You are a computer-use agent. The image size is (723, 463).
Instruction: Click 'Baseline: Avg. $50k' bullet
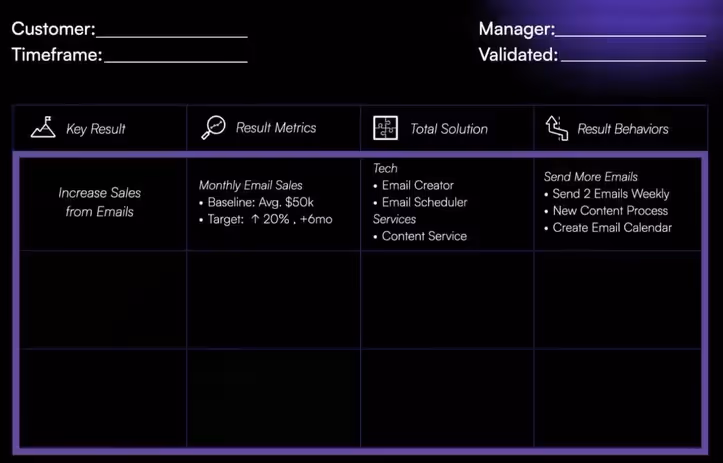click(x=256, y=202)
